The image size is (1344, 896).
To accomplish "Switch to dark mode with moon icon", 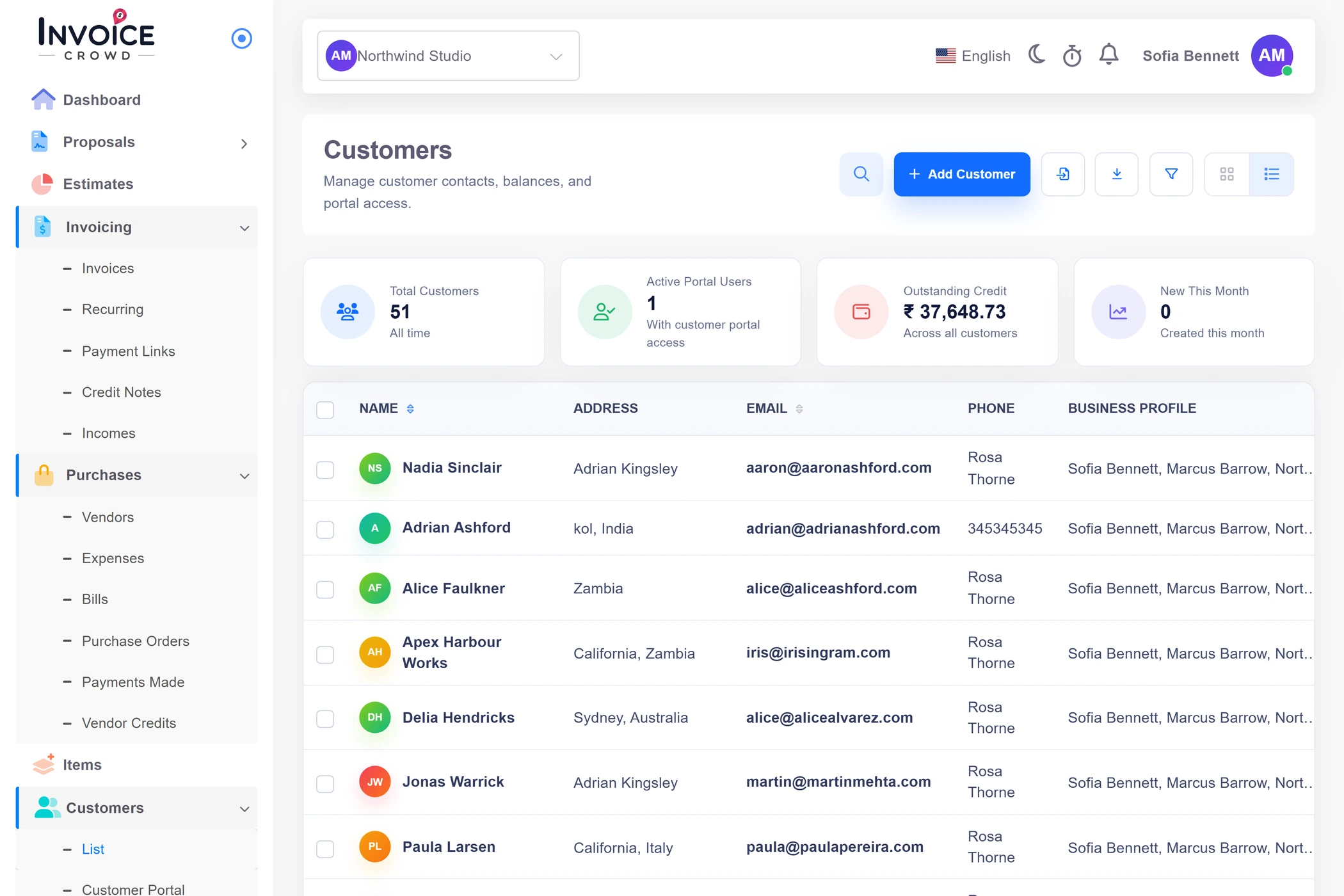I will coord(1037,55).
